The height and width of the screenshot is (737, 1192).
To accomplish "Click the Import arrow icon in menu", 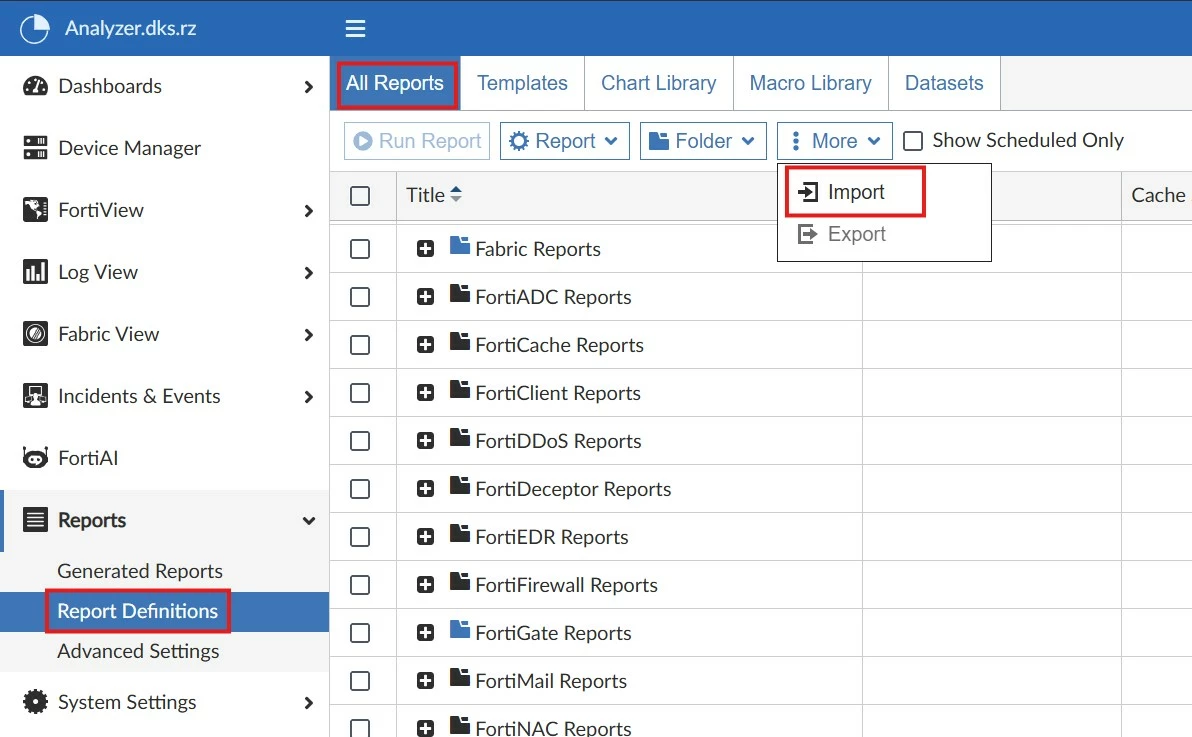I will point(807,192).
